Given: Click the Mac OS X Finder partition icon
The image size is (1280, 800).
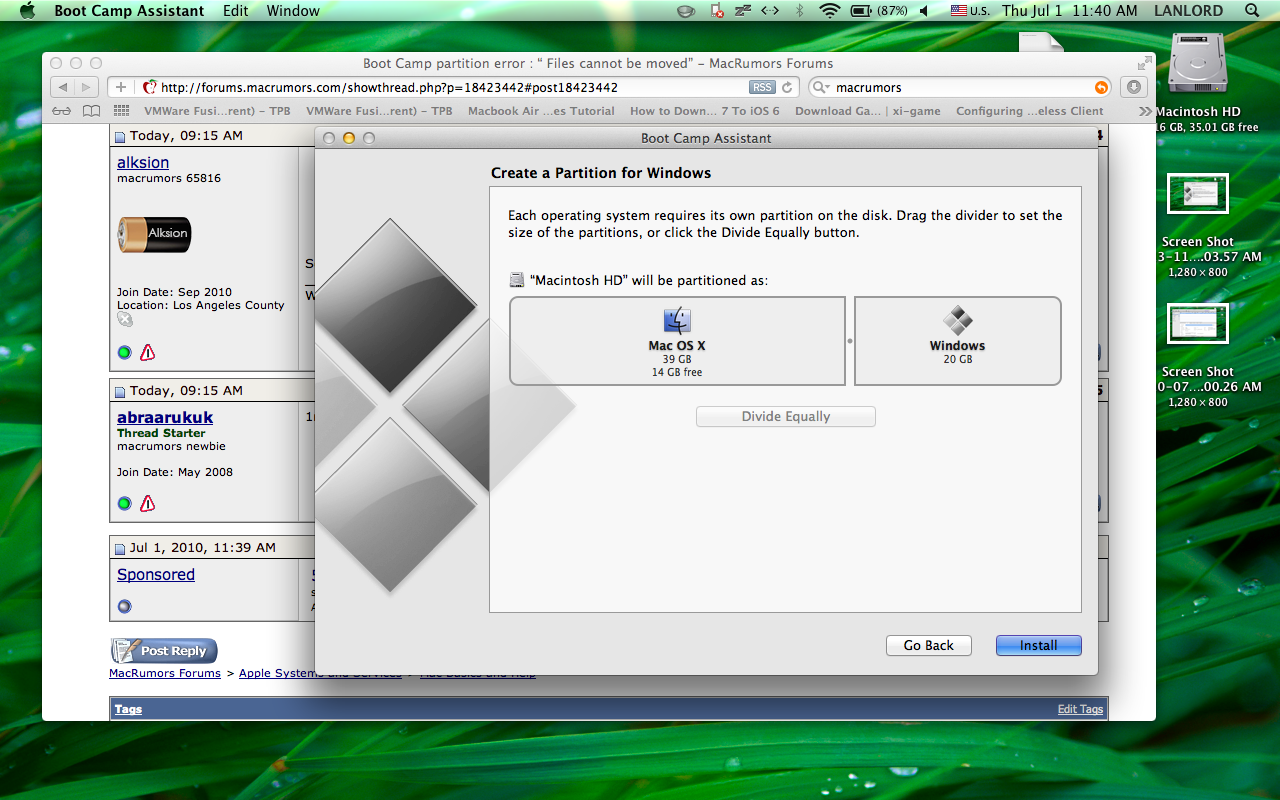Looking at the screenshot, I should tap(677, 321).
